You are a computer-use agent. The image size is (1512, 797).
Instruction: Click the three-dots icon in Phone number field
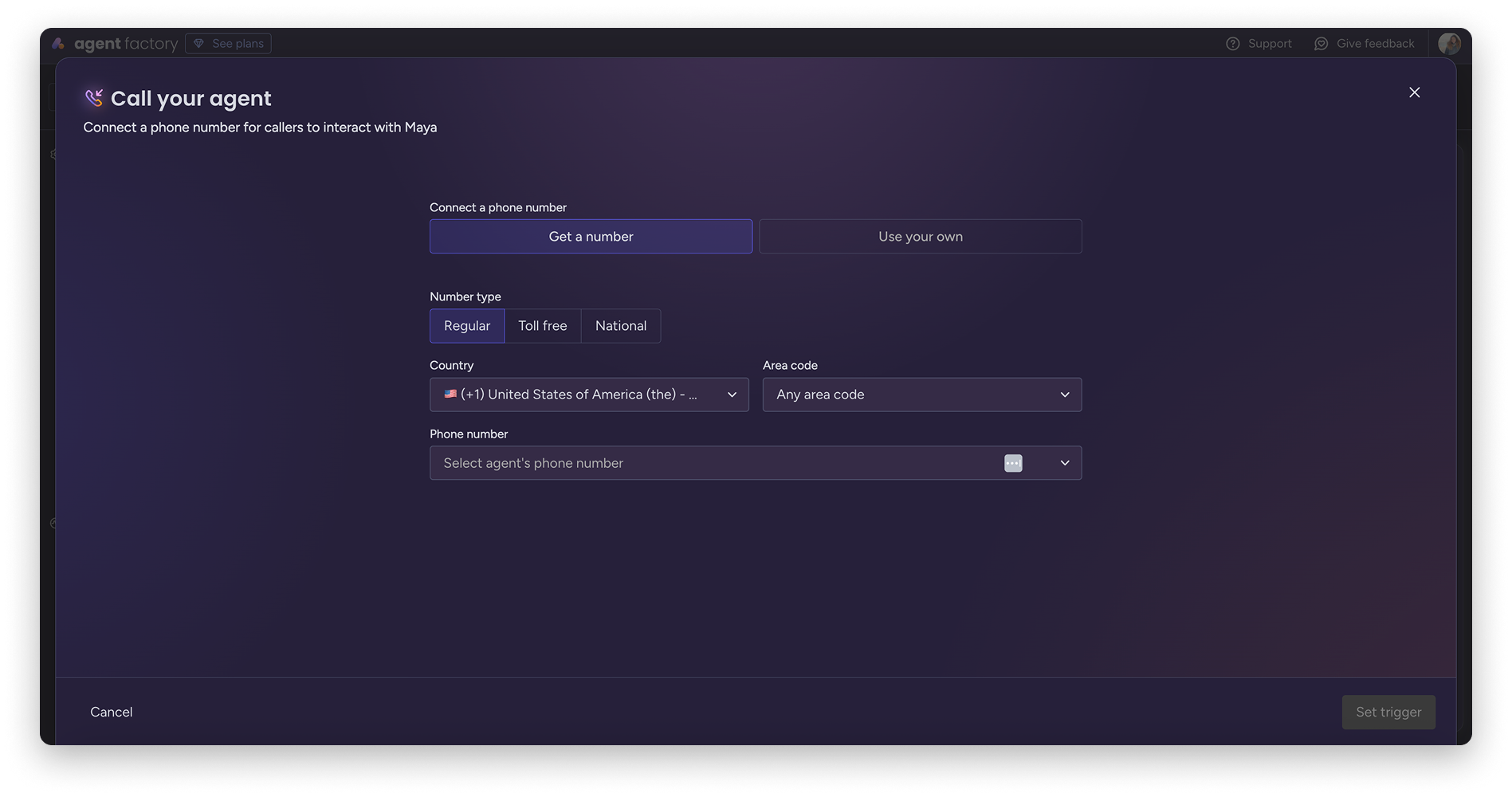(1013, 463)
